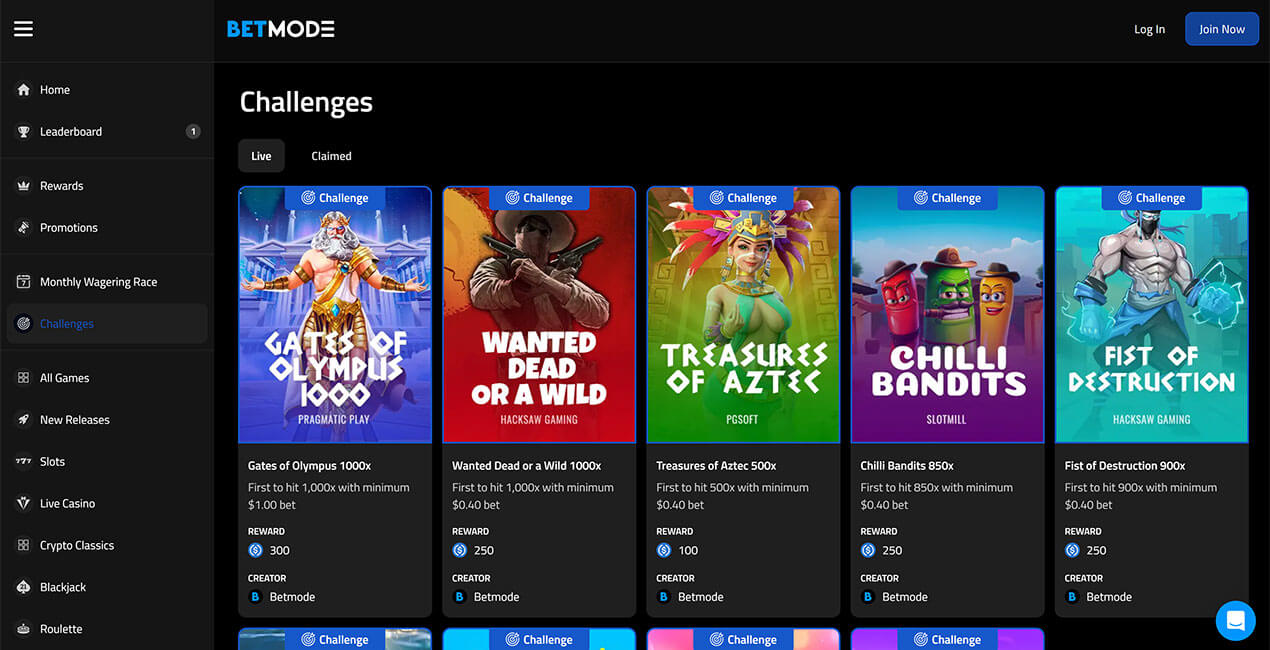Viewport: 1270px width, 650px height.
Task: Click the Leaderboard trophy icon
Action: pyautogui.click(x=24, y=132)
